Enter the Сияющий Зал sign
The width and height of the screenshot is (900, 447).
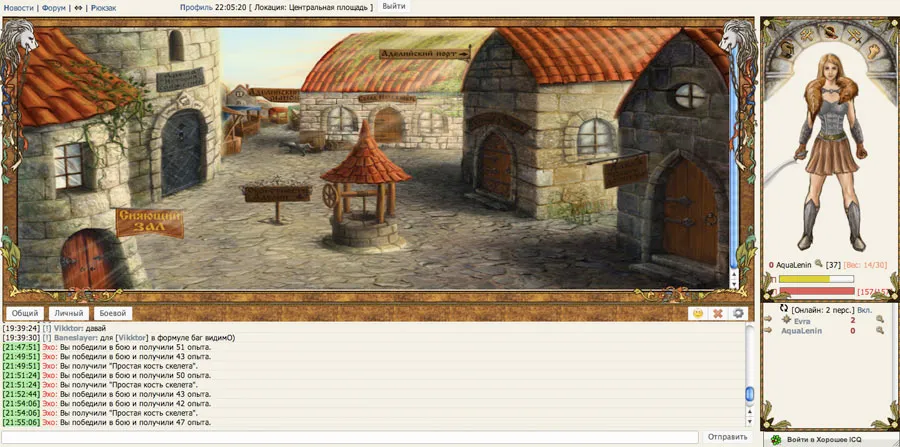150,223
